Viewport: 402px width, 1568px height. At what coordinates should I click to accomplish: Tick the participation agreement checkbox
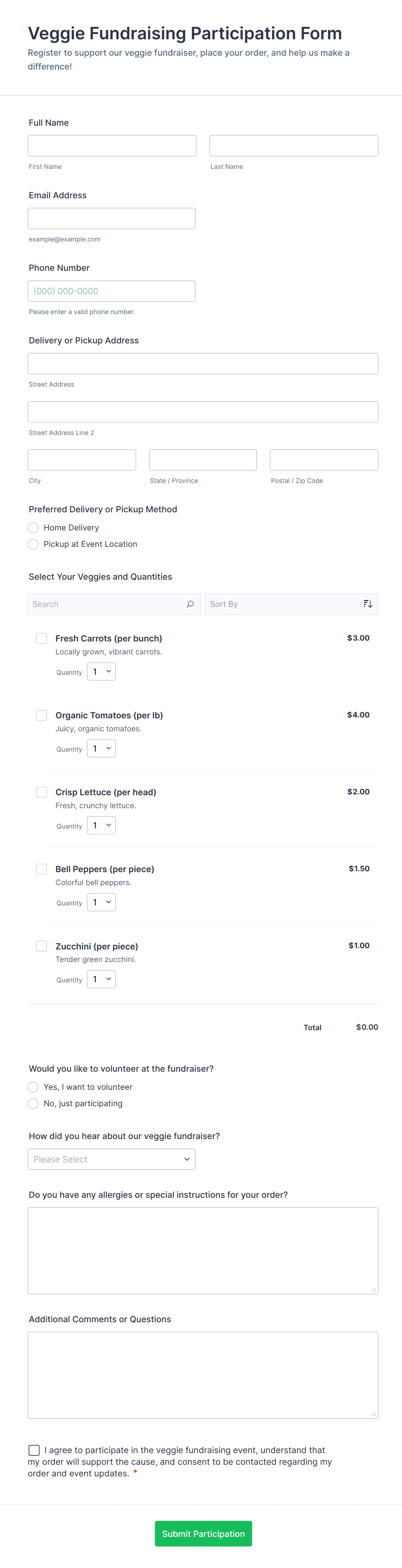tap(34, 1450)
